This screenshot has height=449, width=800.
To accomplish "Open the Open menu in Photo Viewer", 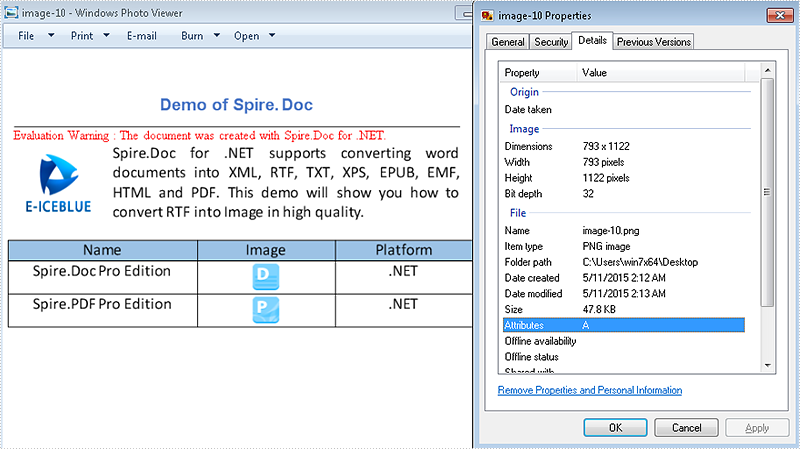I will click(x=246, y=36).
